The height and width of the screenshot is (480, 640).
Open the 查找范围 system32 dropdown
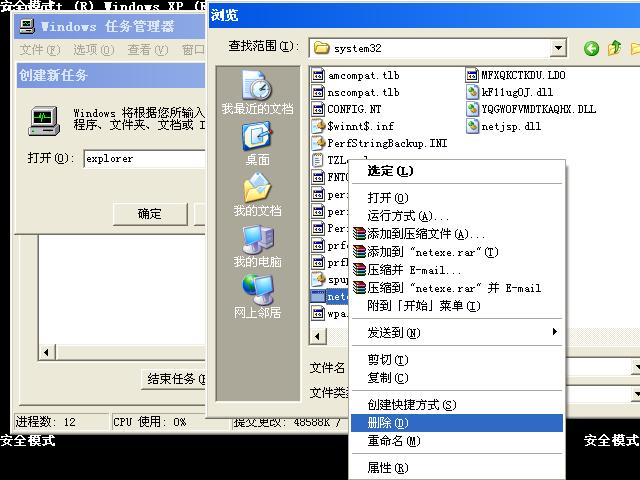558,49
